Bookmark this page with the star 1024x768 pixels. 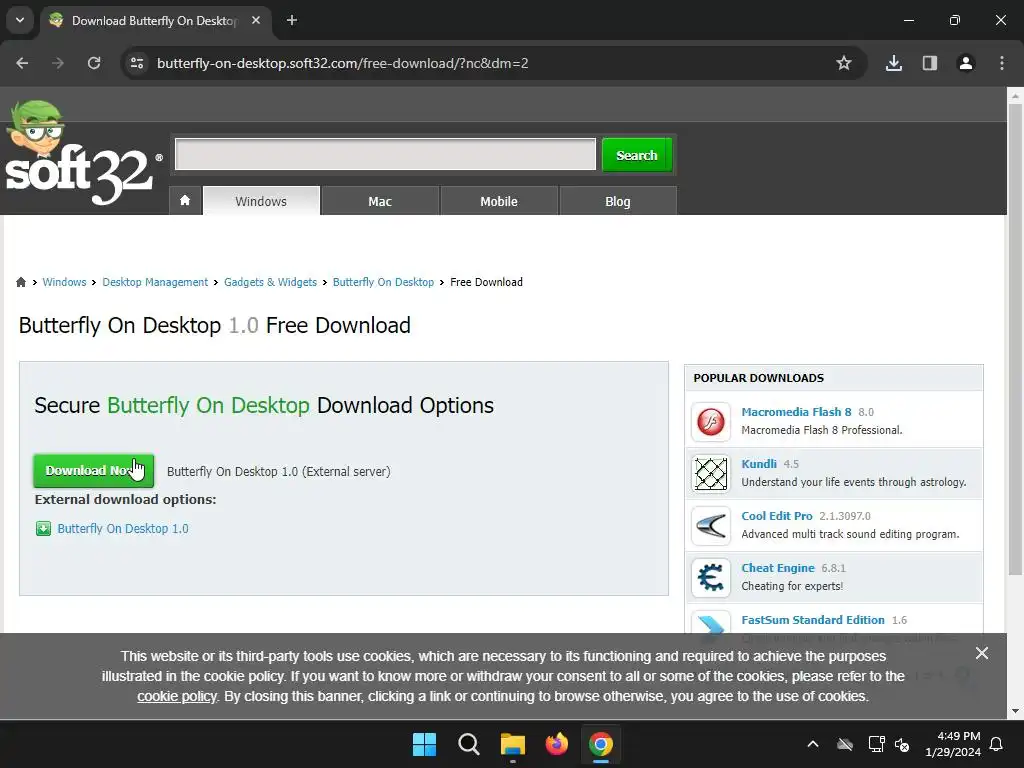coord(844,63)
